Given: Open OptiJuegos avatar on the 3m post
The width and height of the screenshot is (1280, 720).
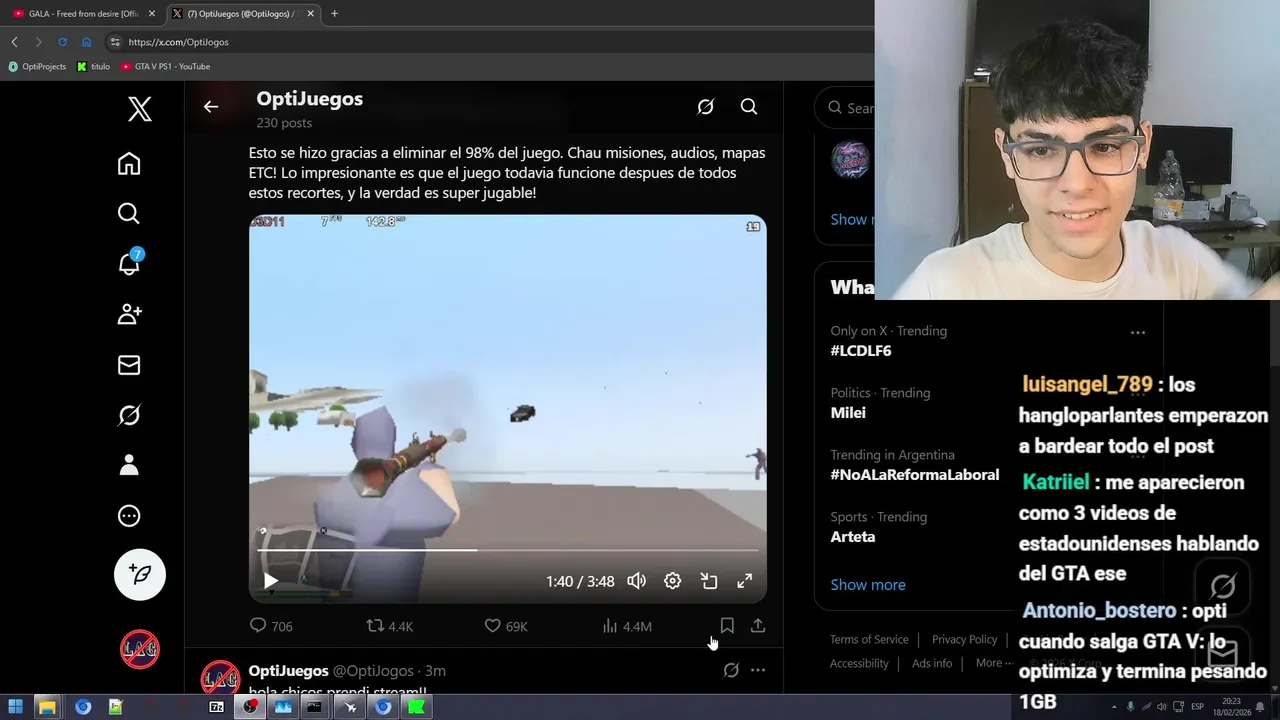Looking at the screenshot, I should tap(220, 679).
